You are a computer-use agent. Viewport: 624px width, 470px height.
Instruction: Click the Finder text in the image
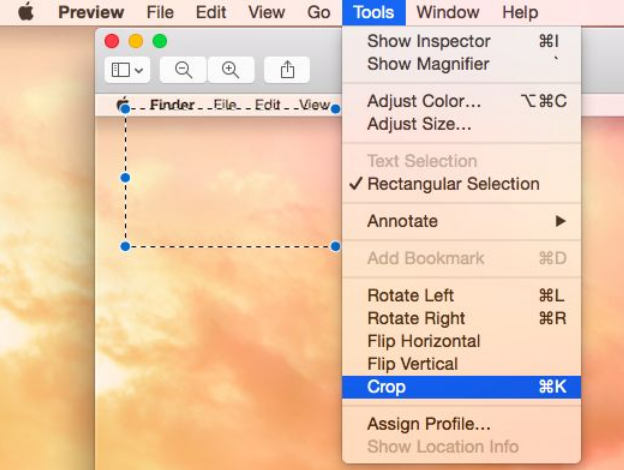172,105
